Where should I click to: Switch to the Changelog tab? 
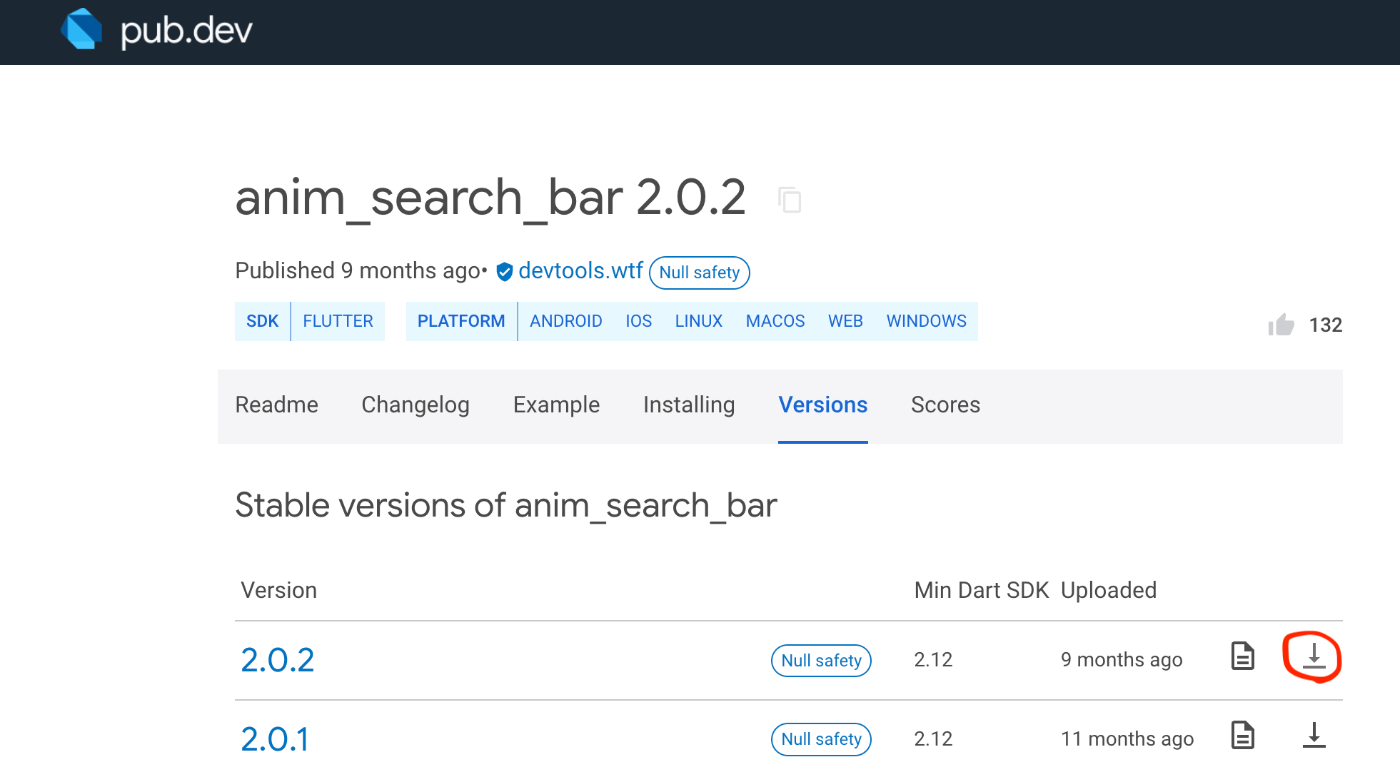pos(415,405)
